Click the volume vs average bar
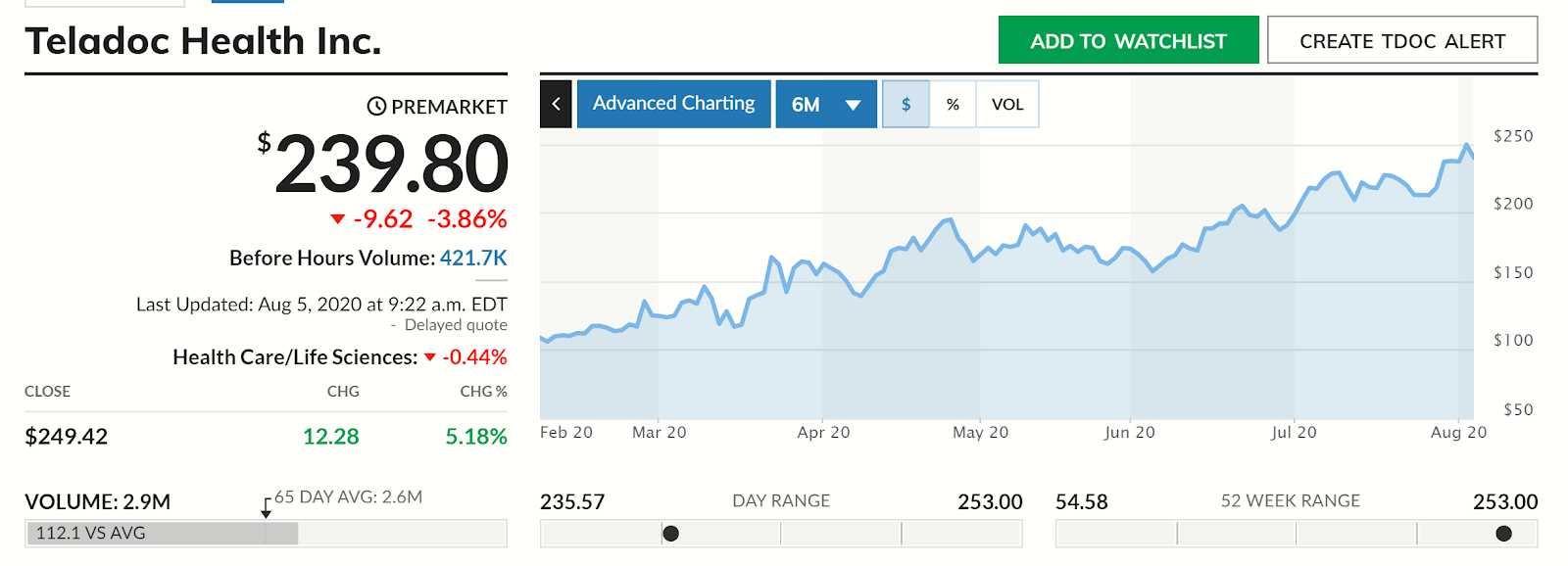The width and height of the screenshot is (1568, 566). point(162,534)
